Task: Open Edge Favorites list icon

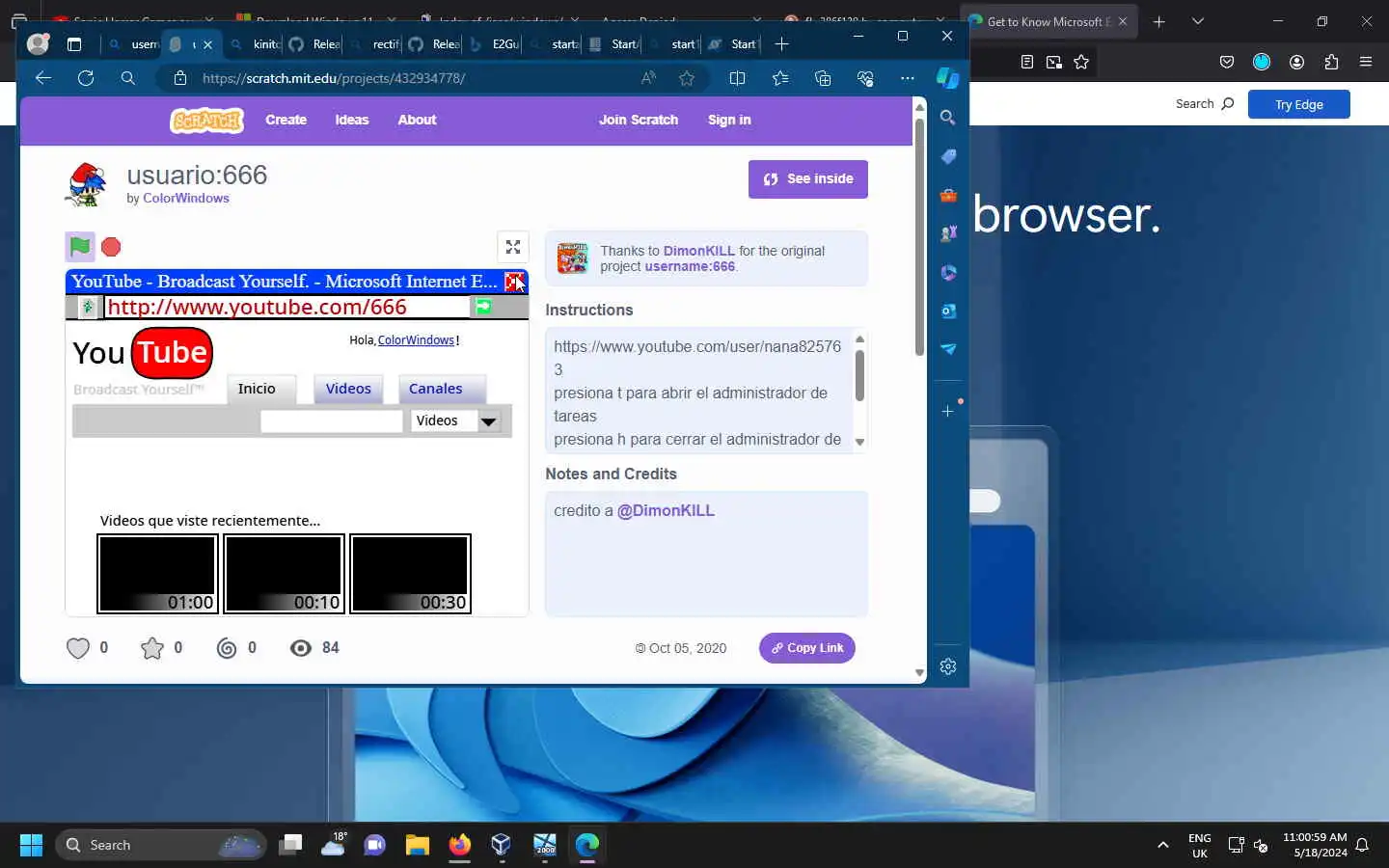Action: 780,78
